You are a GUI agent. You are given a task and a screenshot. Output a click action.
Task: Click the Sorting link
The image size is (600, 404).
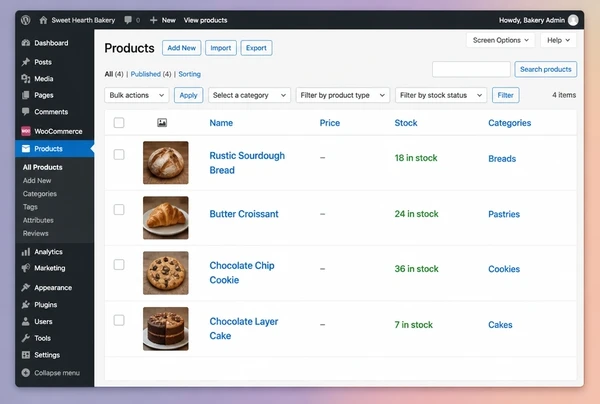(189, 74)
